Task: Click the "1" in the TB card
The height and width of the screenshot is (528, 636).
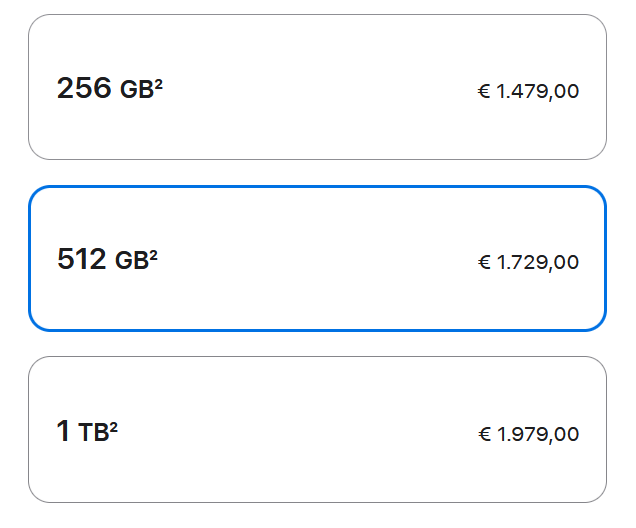Action: click(63, 432)
